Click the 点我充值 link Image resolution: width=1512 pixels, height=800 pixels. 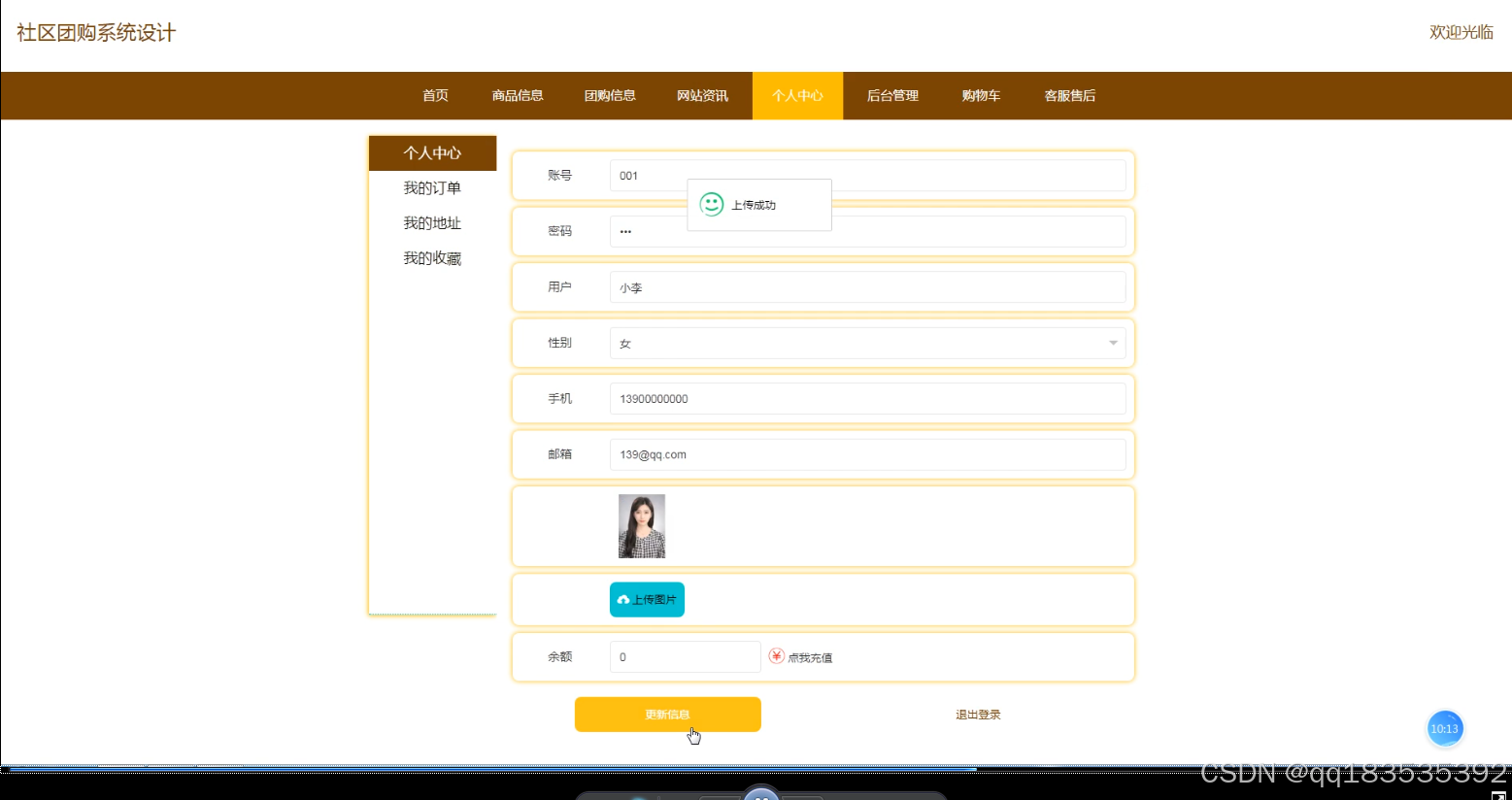(810, 658)
